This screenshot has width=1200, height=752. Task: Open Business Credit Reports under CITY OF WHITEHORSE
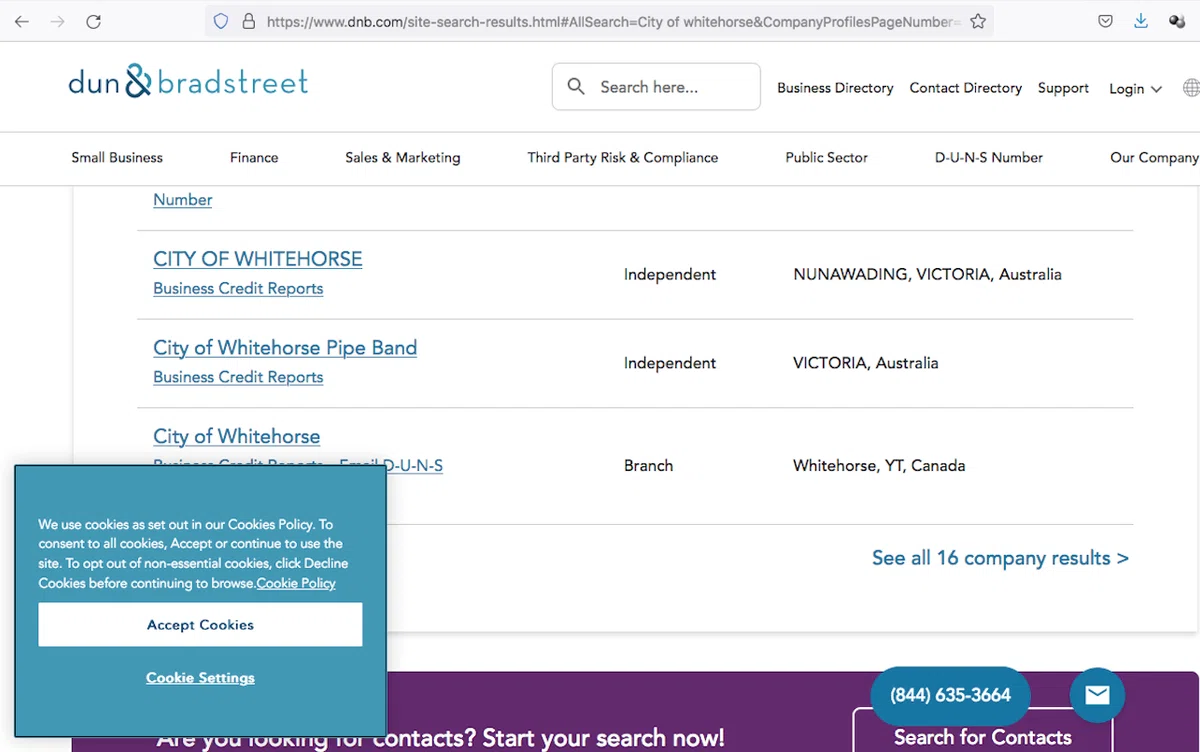pos(238,289)
